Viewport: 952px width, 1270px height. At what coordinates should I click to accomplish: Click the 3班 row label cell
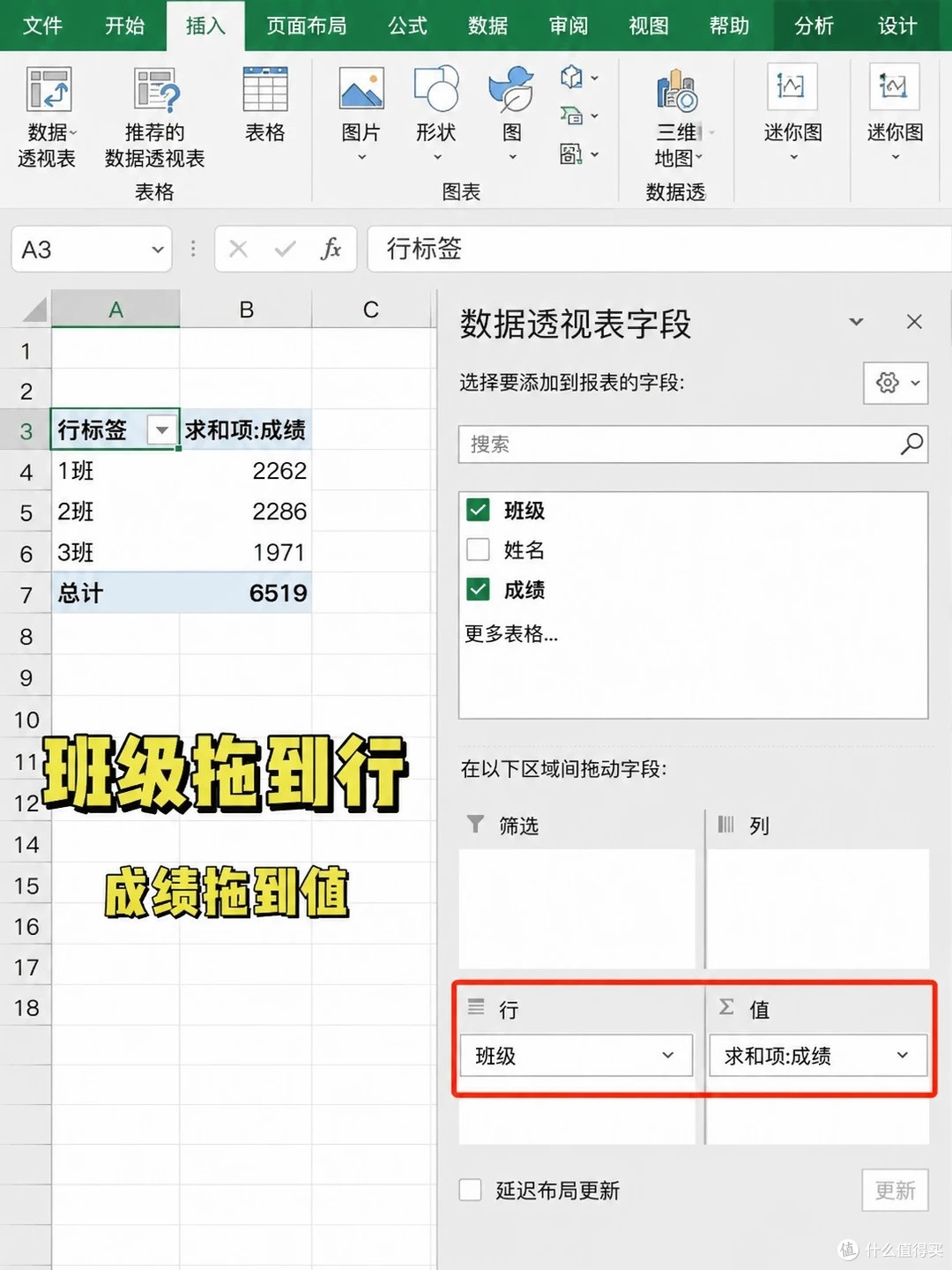(x=115, y=552)
